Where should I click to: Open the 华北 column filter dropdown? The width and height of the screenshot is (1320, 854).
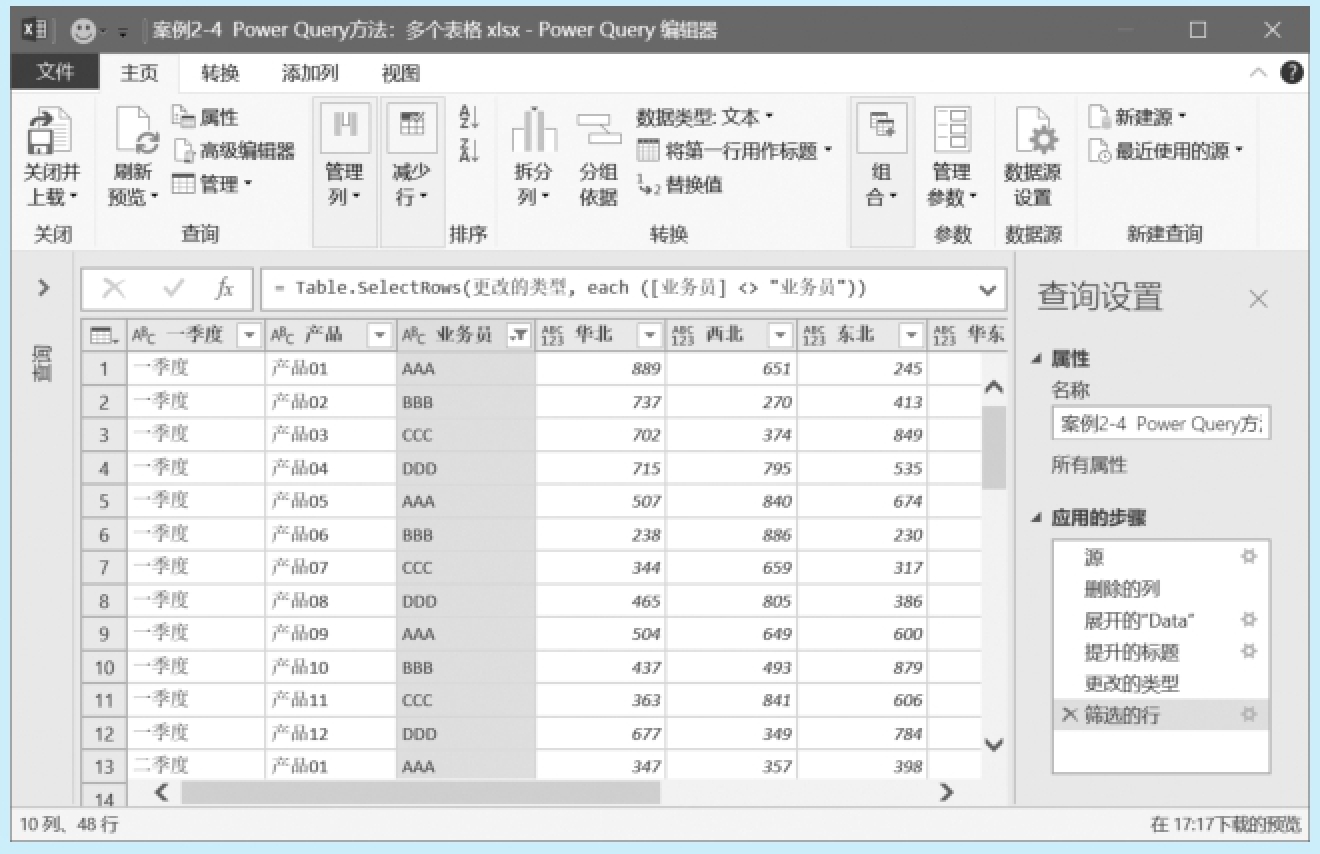coord(650,336)
